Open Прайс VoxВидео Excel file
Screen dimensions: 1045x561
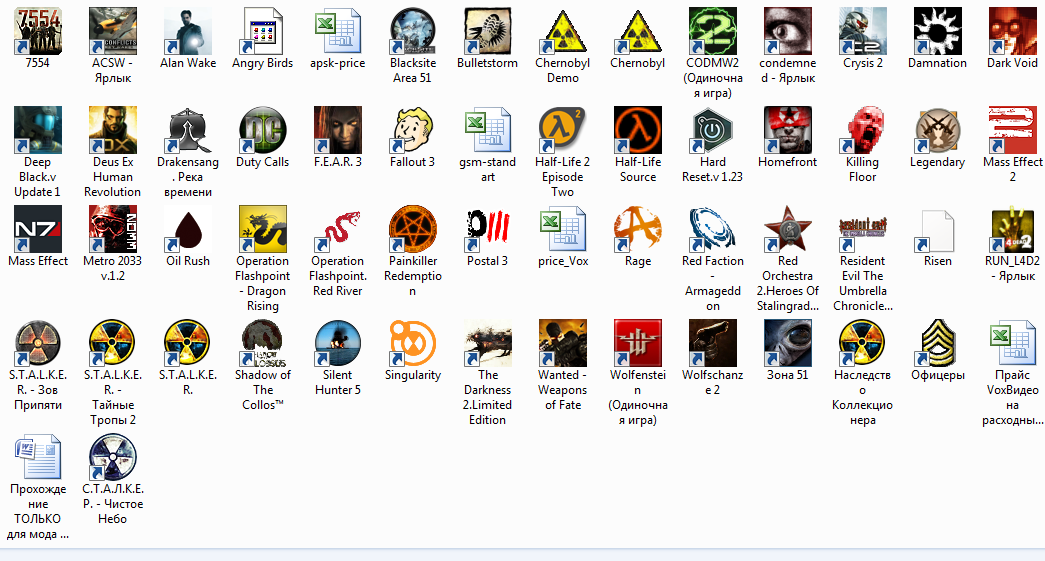pyautogui.click(x=1012, y=343)
